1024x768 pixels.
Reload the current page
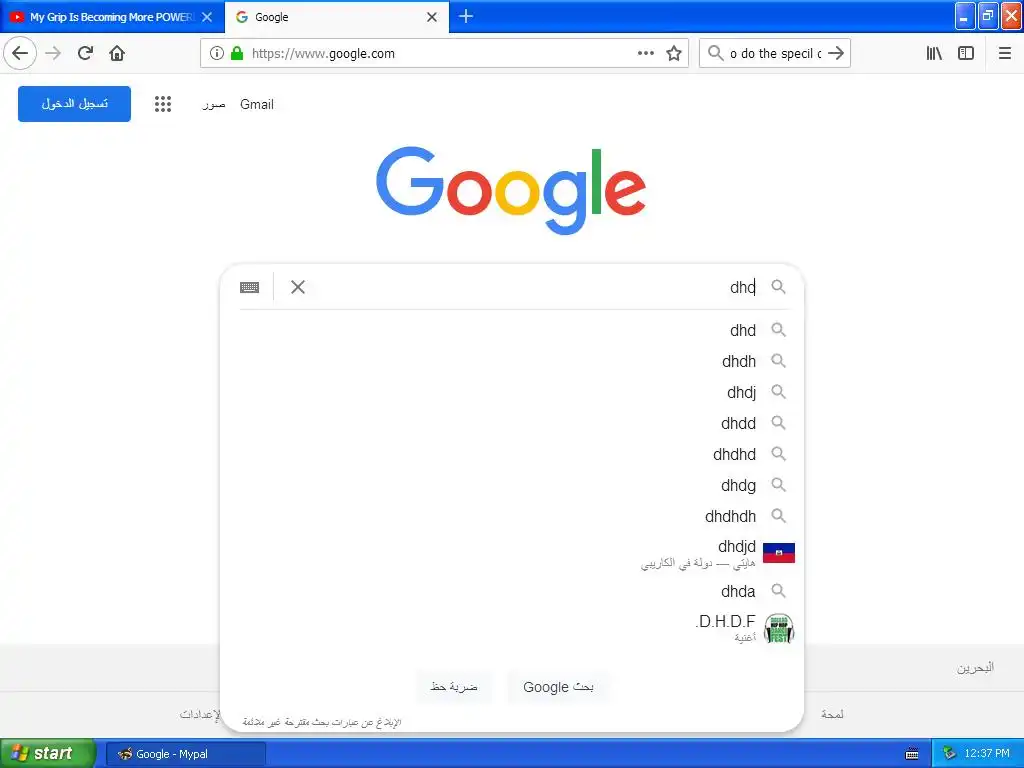point(85,53)
